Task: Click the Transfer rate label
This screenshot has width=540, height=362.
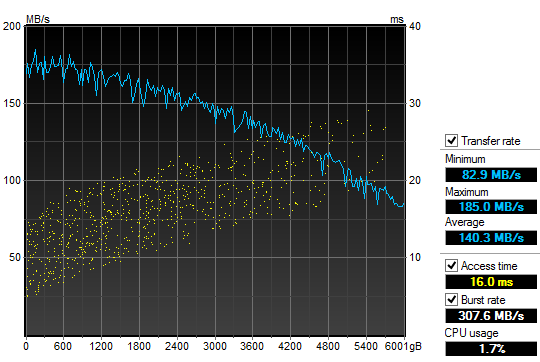Action: pos(491,141)
